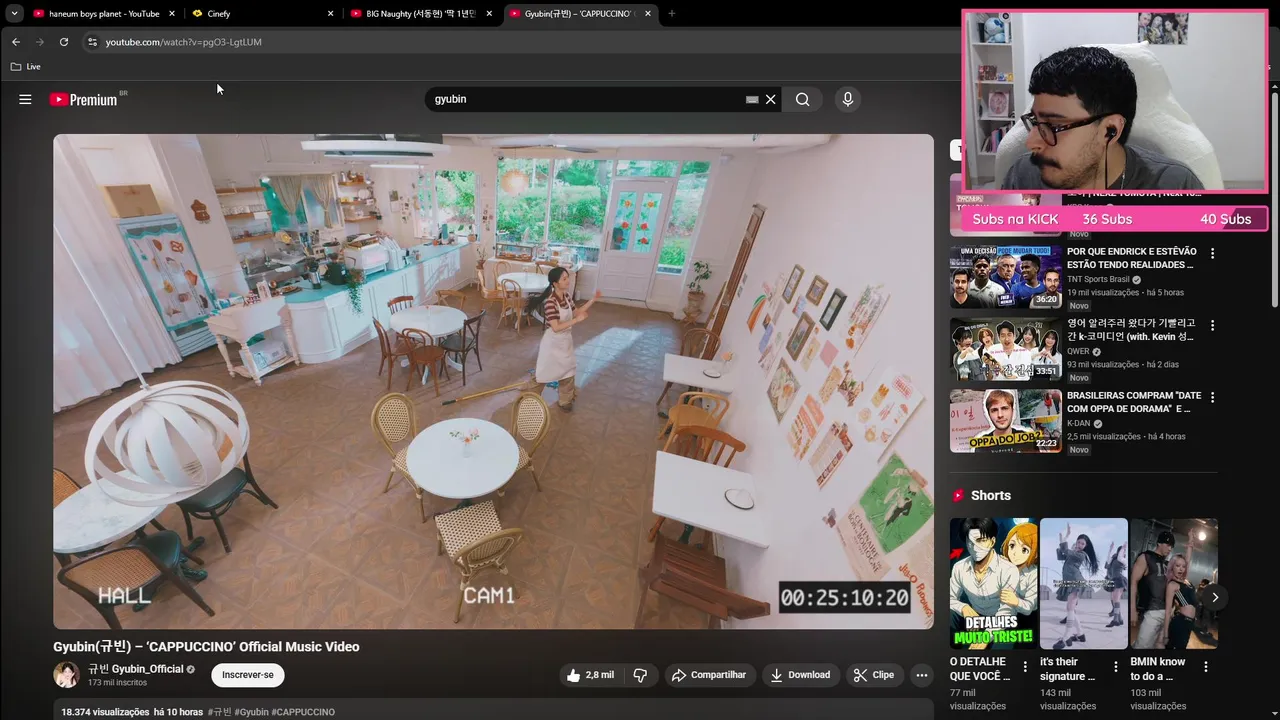Open the it's their signature short
This screenshot has width=1280, height=720.
click(1084, 584)
